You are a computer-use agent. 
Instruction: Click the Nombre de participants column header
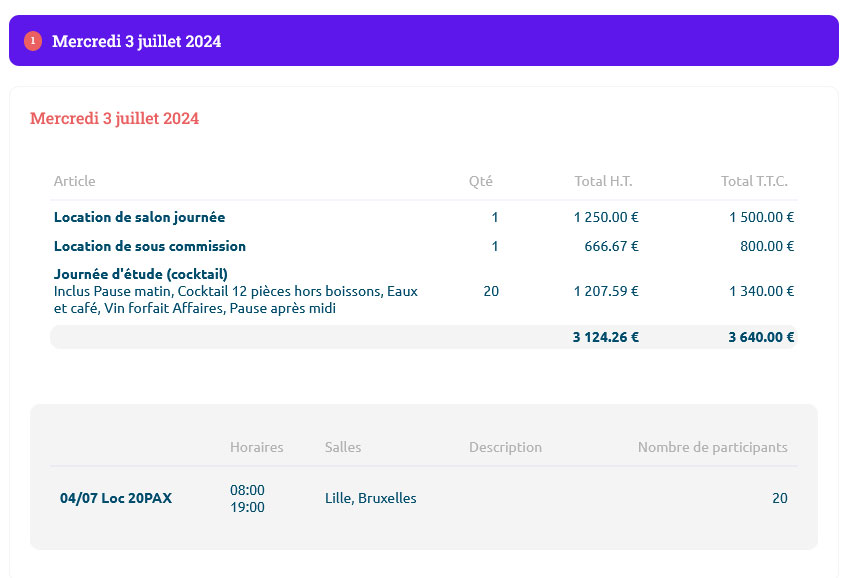(712, 447)
